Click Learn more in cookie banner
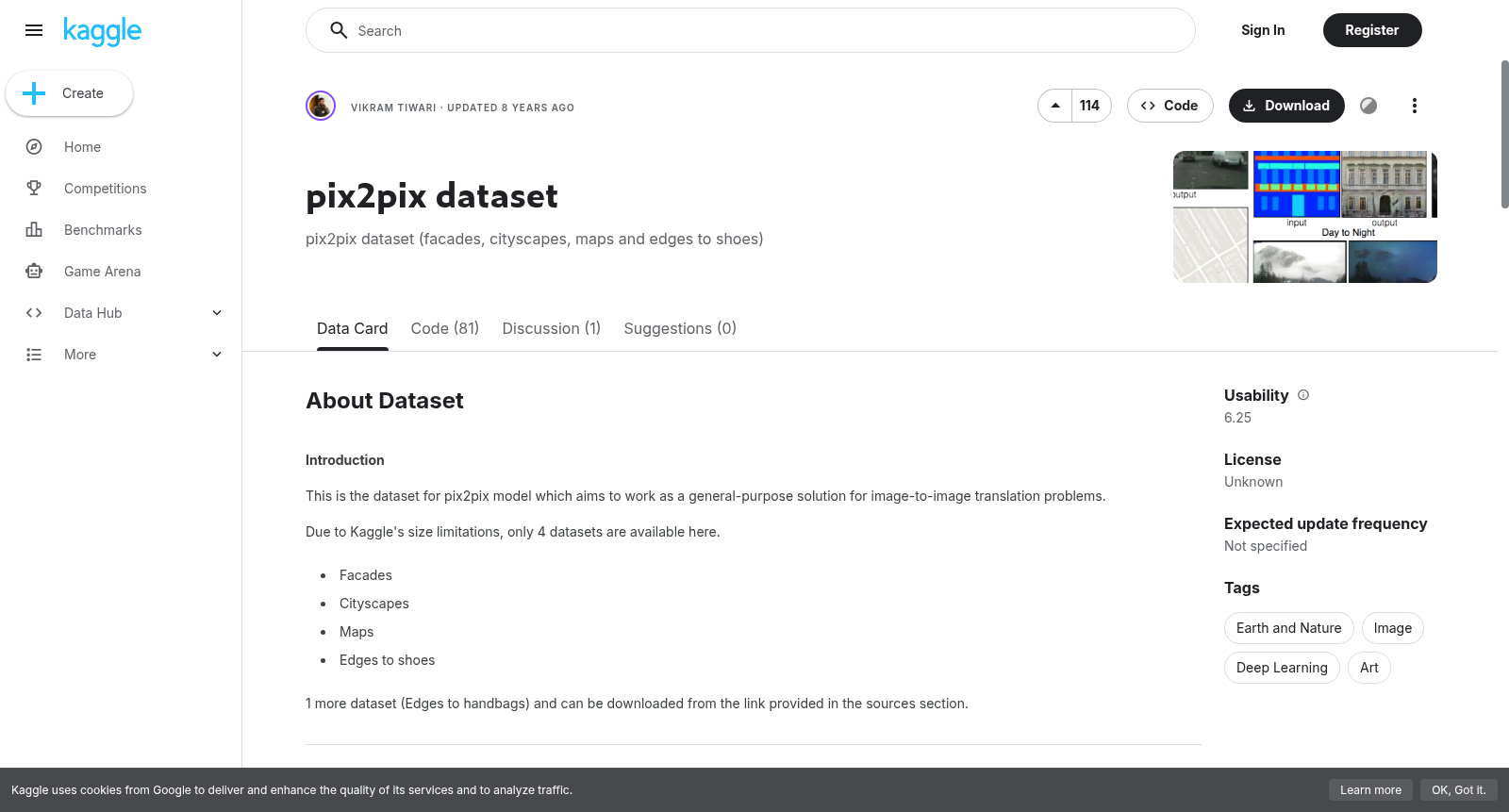The height and width of the screenshot is (812, 1509). pos(1371,790)
